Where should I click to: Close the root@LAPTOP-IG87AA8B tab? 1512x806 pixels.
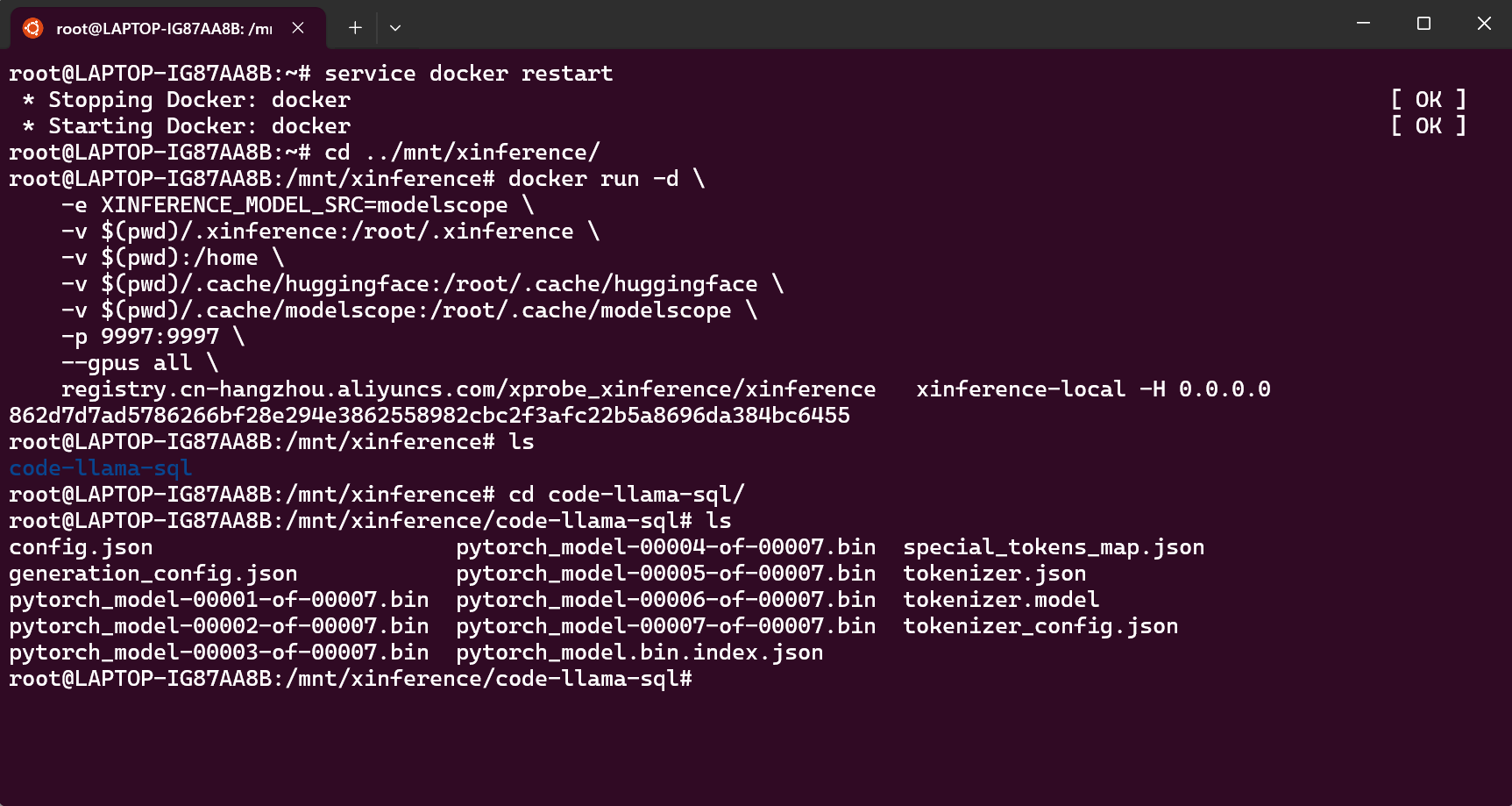[298, 28]
